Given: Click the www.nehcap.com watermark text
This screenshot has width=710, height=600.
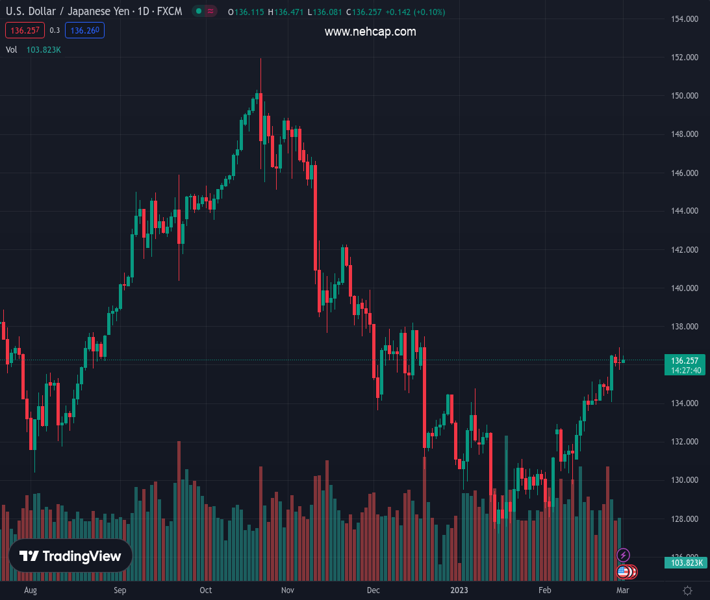Looking at the screenshot, I should (x=370, y=32).
